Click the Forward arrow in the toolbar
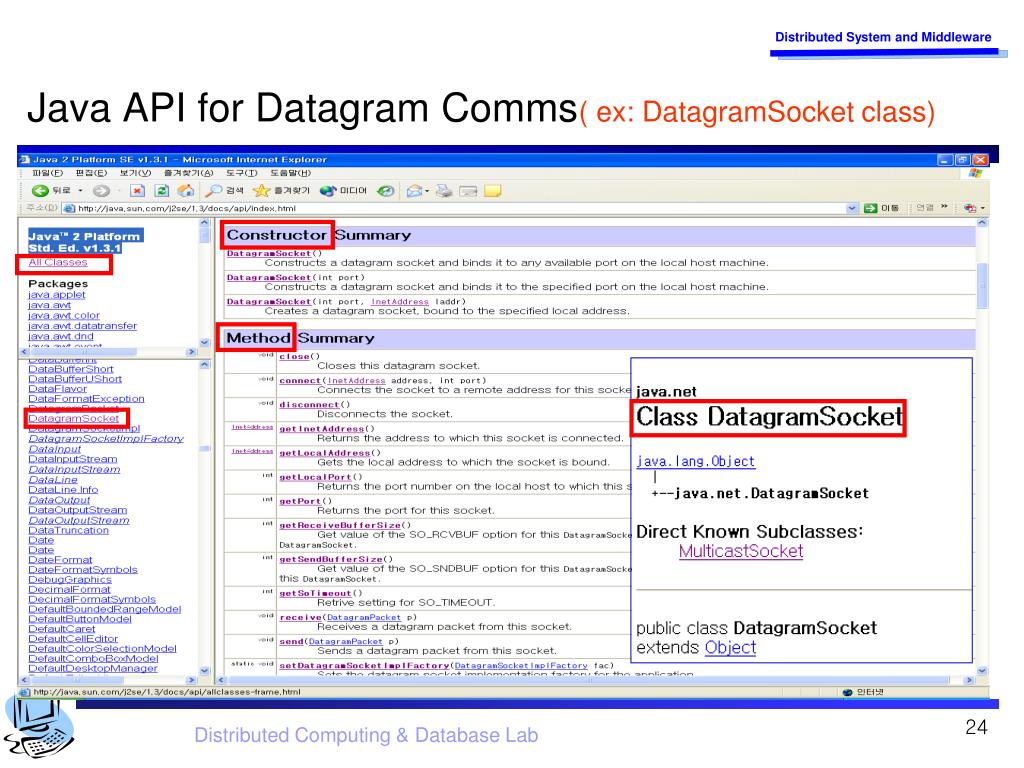The height and width of the screenshot is (768, 1024). (x=100, y=190)
